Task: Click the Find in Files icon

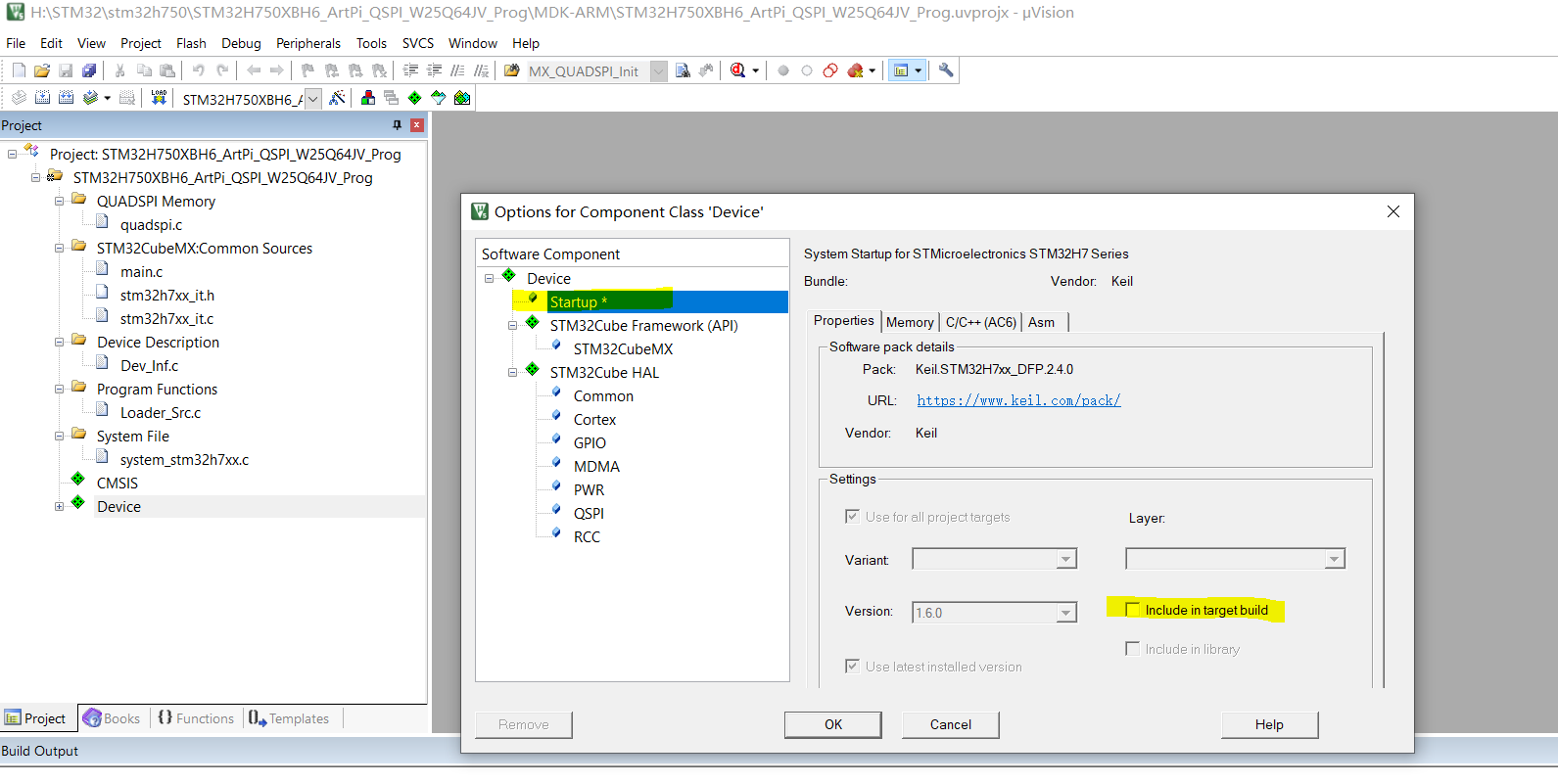Action: click(x=511, y=70)
